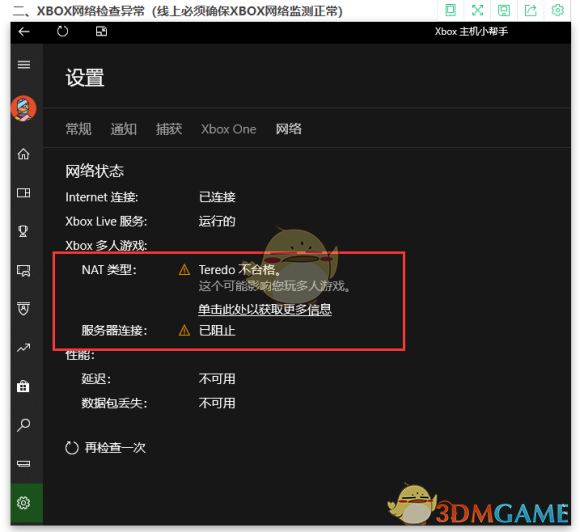Click the 服务器连接 warning icon
The width and height of the screenshot is (580, 532).
coord(184,330)
